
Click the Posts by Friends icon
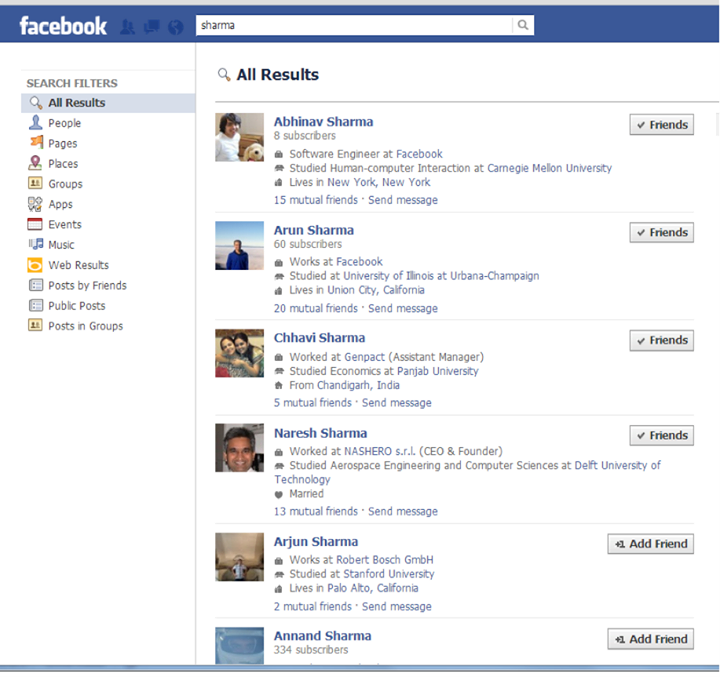pyautogui.click(x=35, y=285)
